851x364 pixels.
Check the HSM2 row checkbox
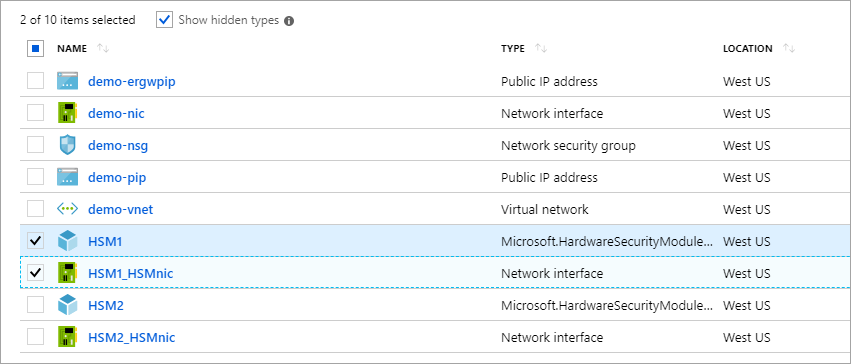point(35,305)
